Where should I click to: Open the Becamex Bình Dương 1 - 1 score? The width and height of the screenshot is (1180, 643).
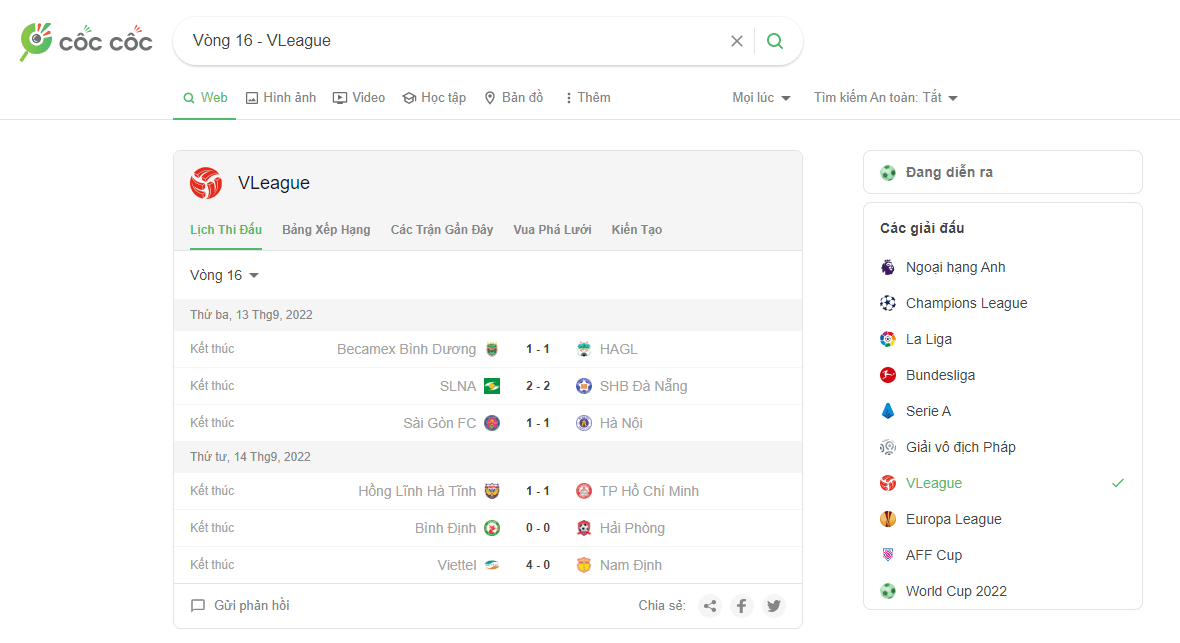tap(538, 349)
